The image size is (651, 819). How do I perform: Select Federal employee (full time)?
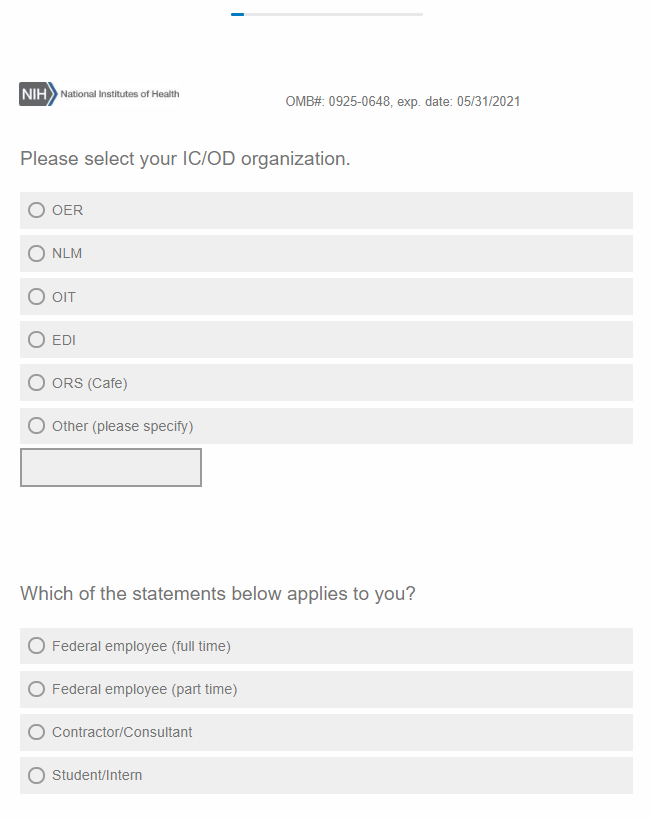click(x=37, y=646)
